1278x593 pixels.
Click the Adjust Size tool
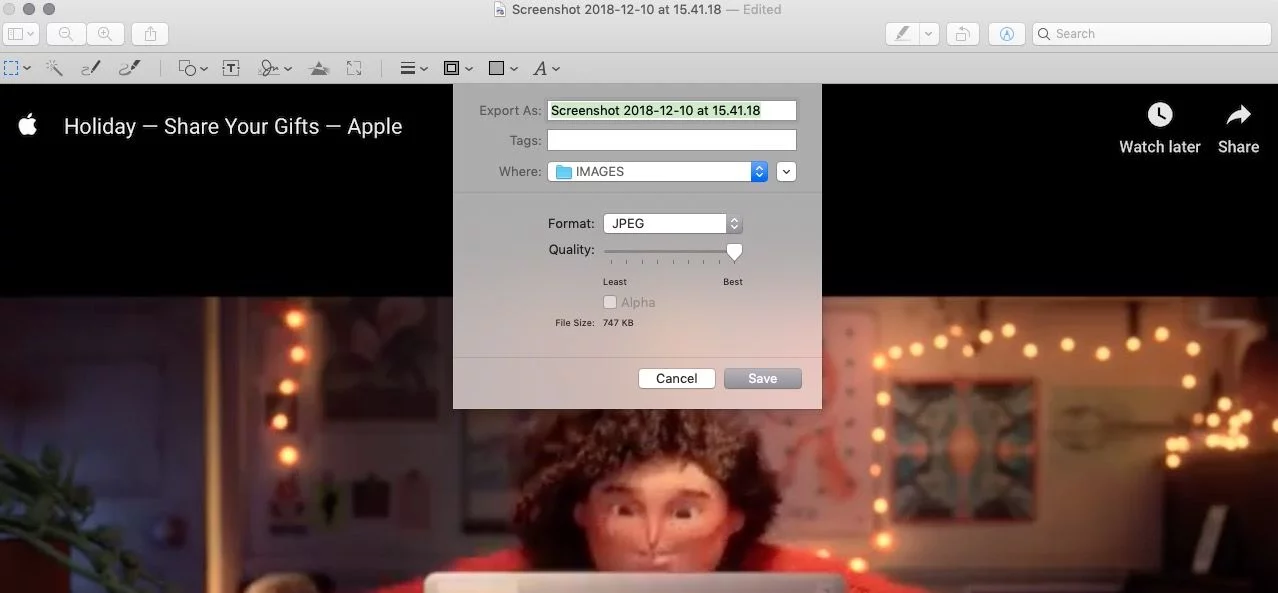click(x=353, y=68)
